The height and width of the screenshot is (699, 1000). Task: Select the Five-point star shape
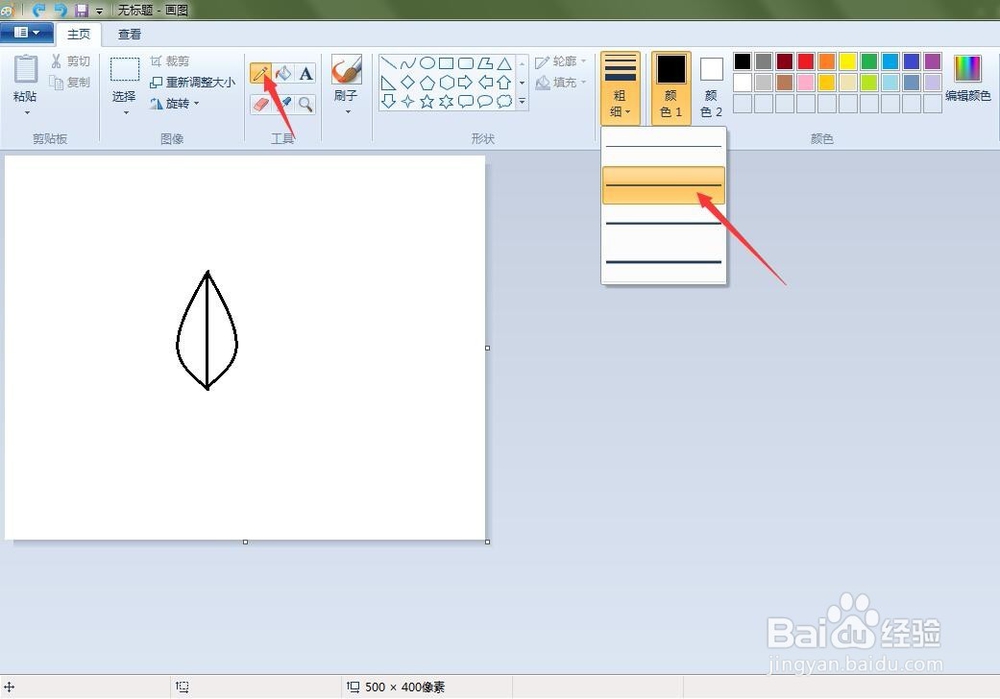[427, 101]
